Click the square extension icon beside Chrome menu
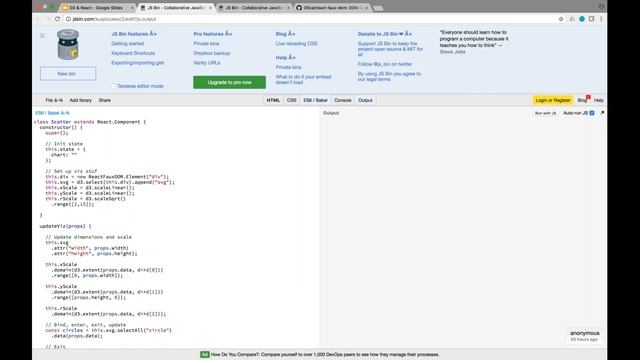 591,19
